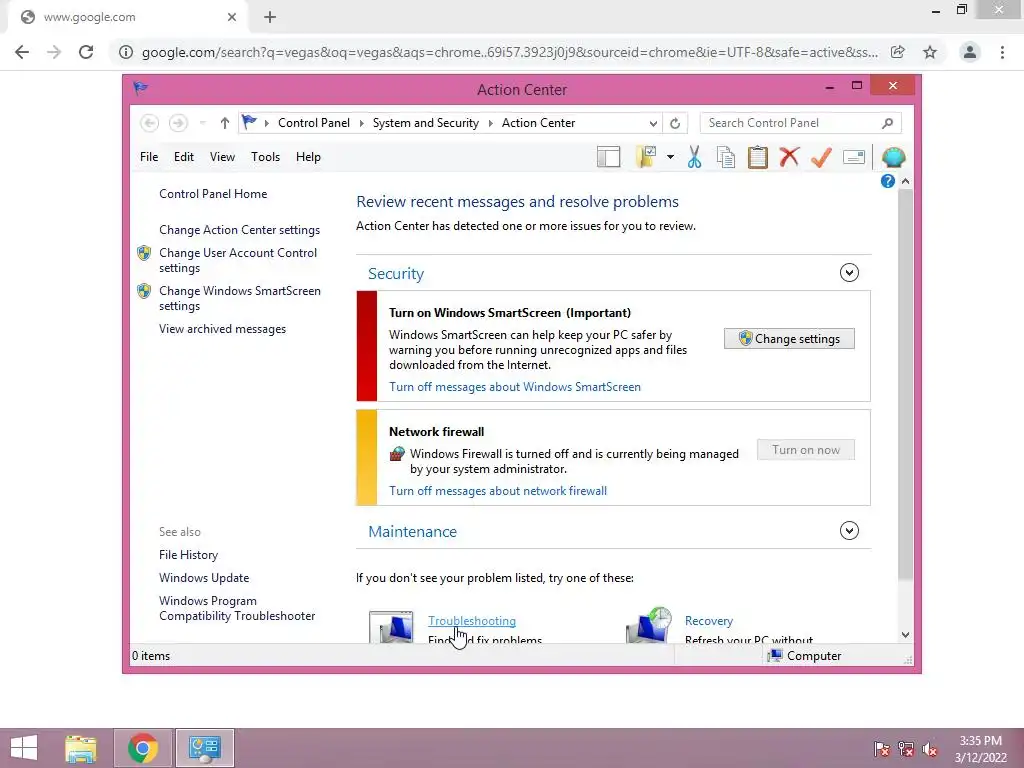1024x768 pixels.
Task: Click the Up arrow navigation icon
Action: click(225, 123)
